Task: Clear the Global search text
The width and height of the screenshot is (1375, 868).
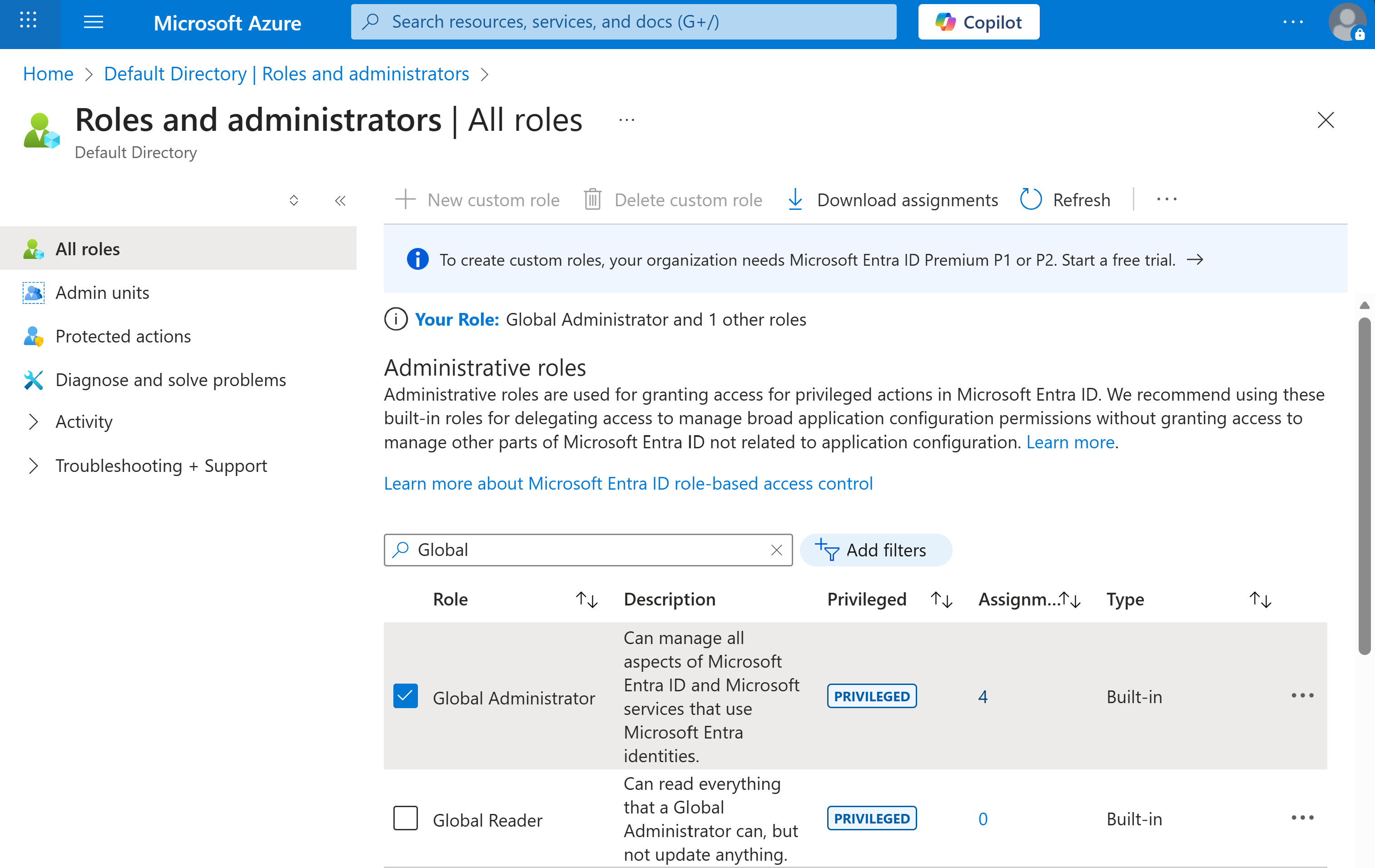Action: [776, 550]
